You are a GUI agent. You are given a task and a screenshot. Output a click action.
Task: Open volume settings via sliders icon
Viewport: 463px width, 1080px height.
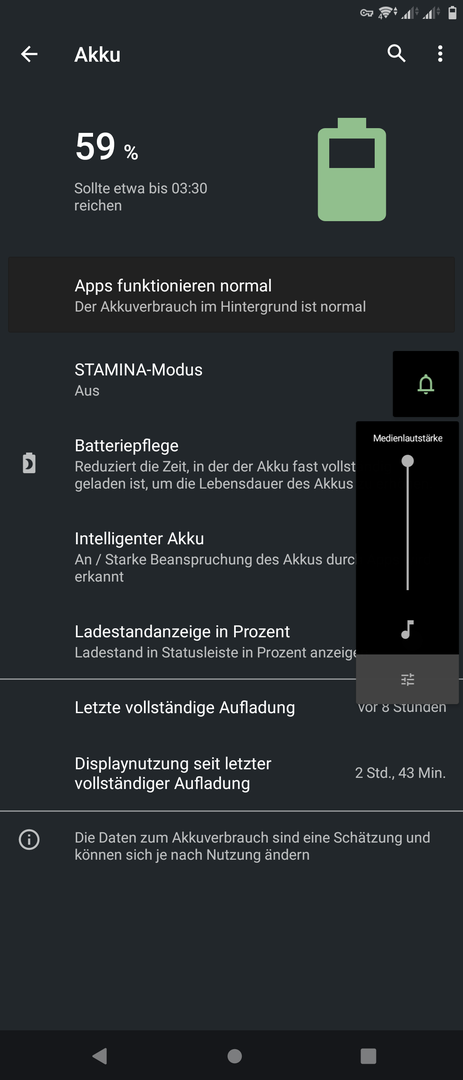[407, 679]
